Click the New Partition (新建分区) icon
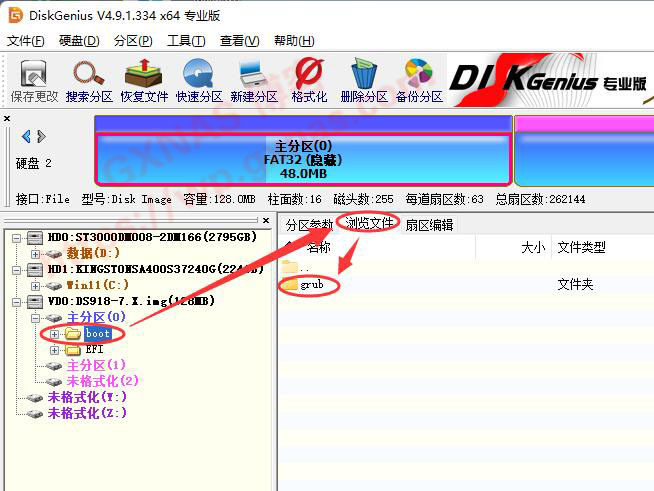This screenshot has height=491, width=654. coord(253,80)
